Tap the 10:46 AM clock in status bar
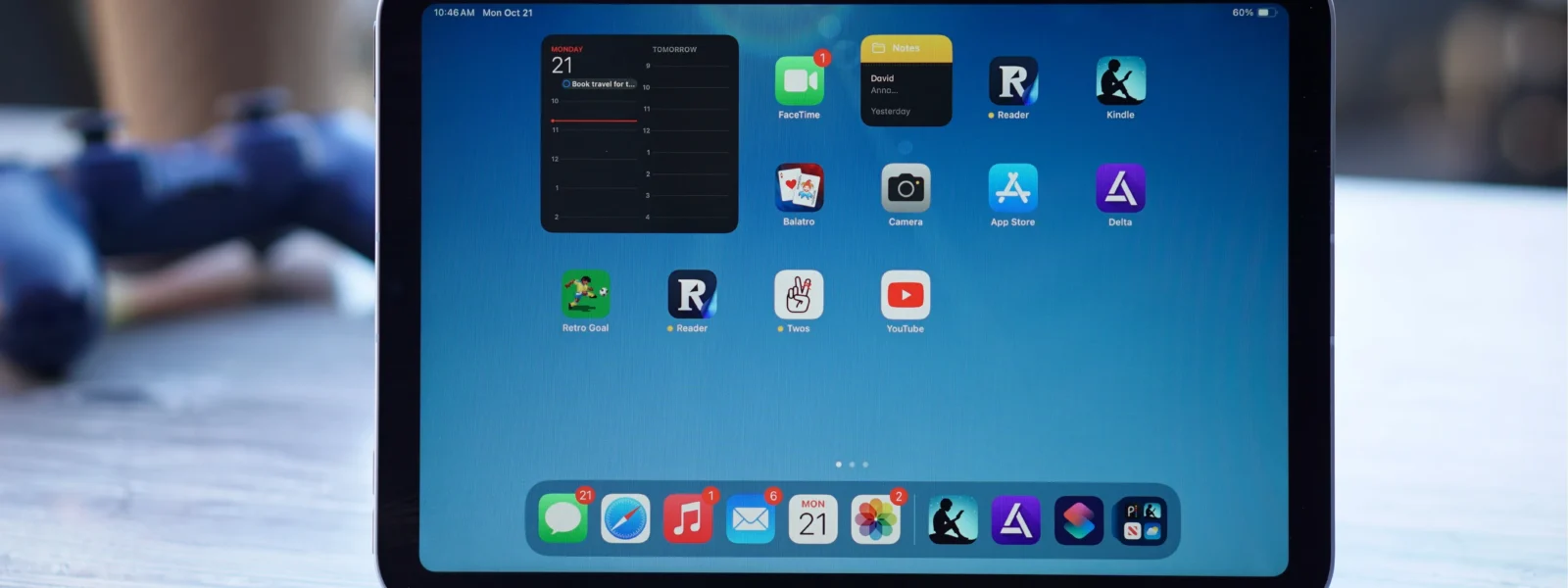The height and width of the screenshot is (588, 1568). pyautogui.click(x=454, y=13)
